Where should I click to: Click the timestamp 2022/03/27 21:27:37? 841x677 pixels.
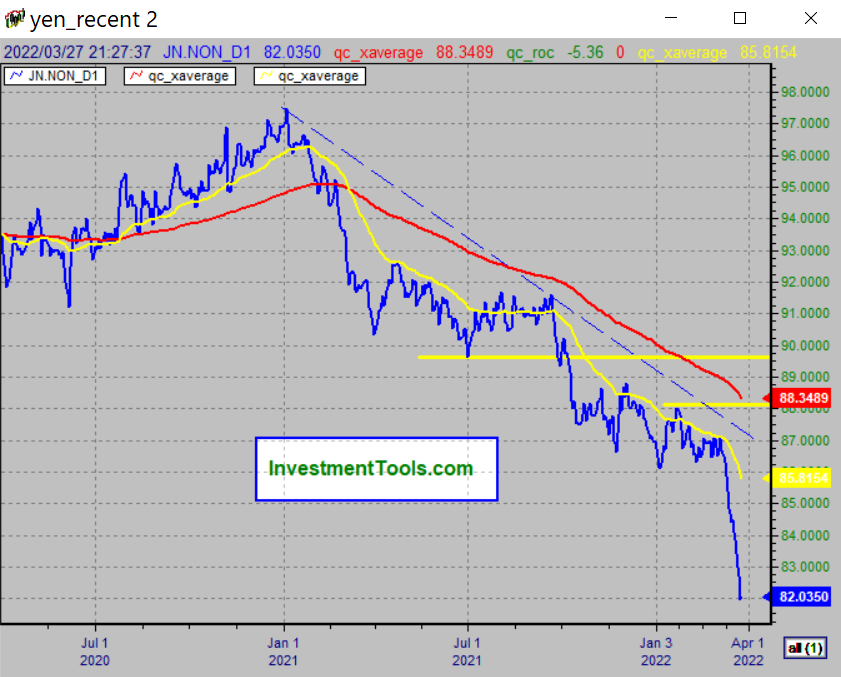coord(77,53)
